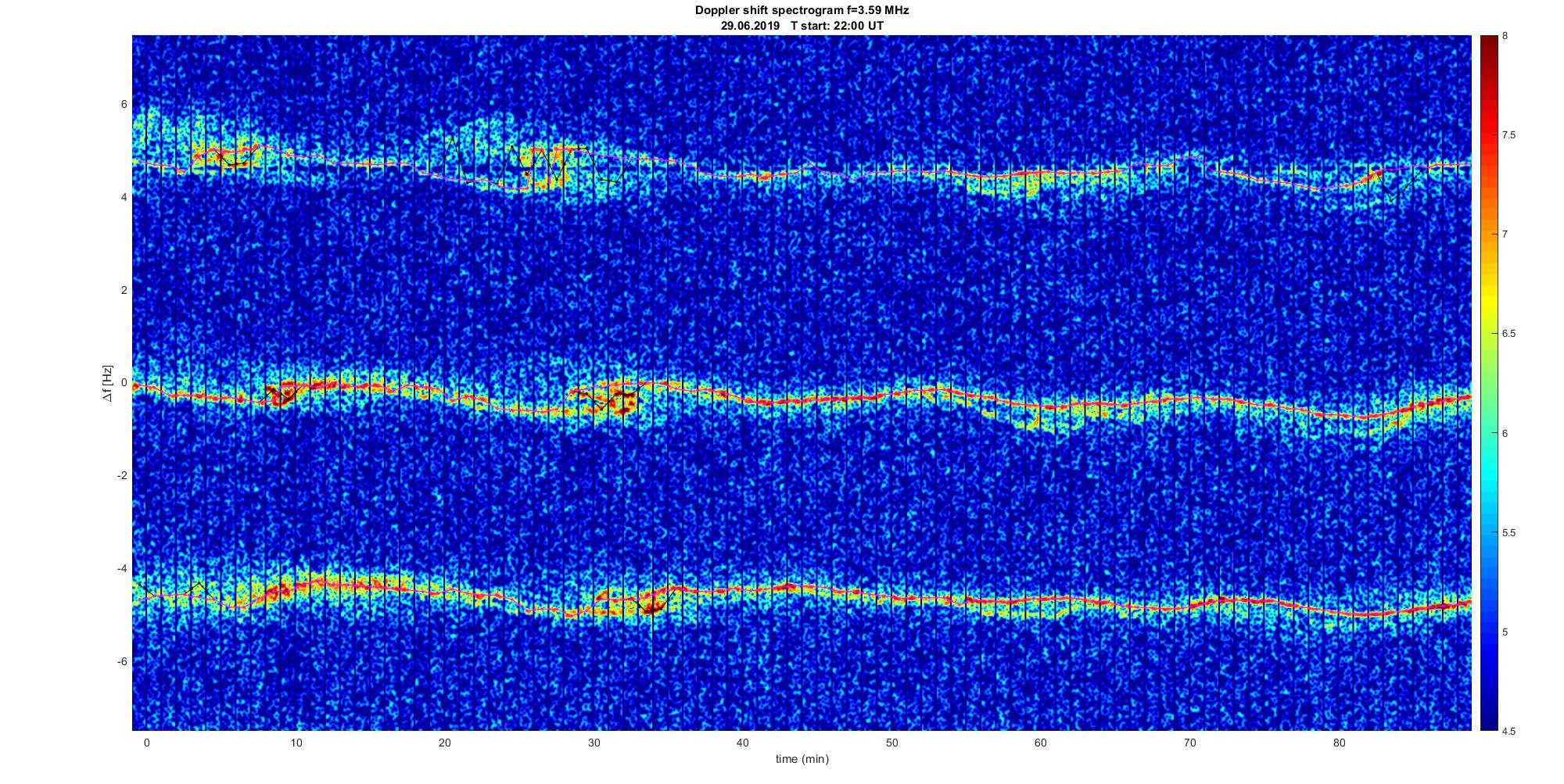Viewport: 1564px width, 784px height.
Task: Click the colorbar label 7
Action: pyautogui.click(x=1505, y=234)
